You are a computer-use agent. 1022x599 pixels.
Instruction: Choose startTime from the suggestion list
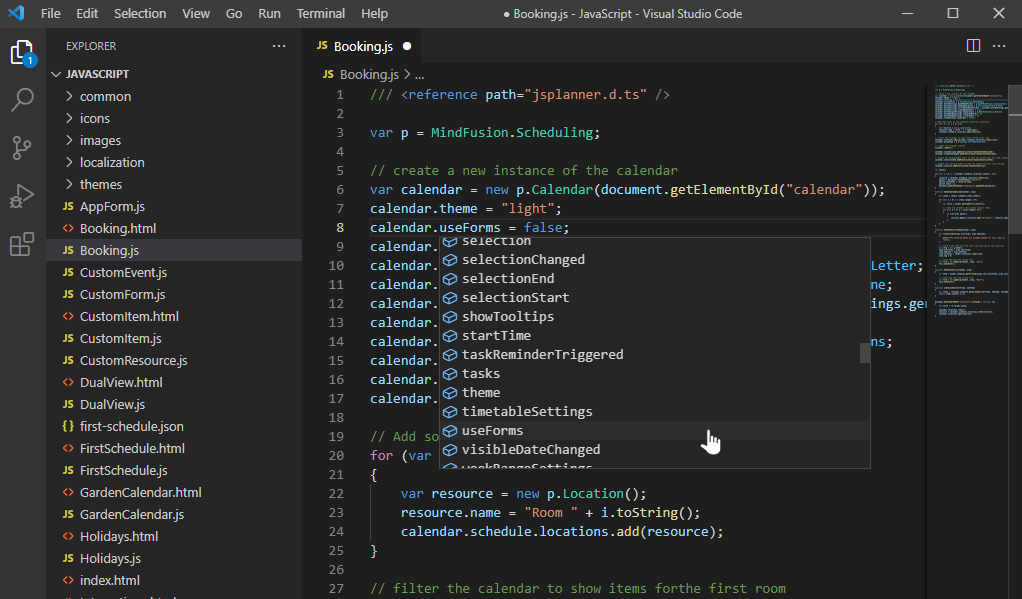[654, 336]
